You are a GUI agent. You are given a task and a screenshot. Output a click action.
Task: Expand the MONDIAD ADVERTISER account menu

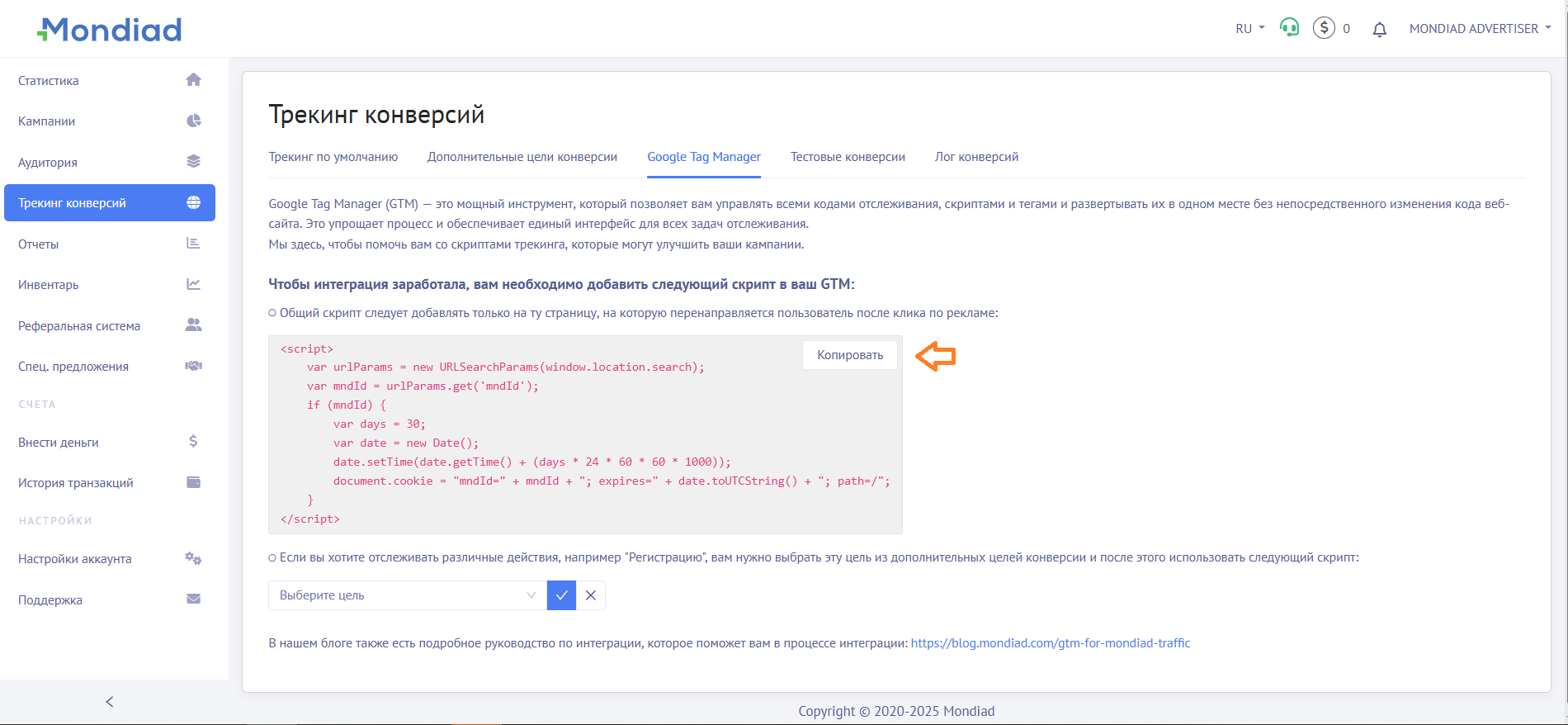point(1480,29)
